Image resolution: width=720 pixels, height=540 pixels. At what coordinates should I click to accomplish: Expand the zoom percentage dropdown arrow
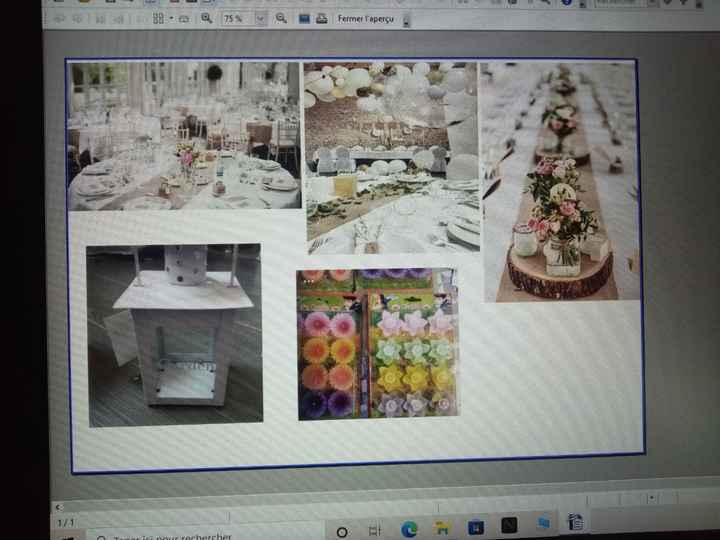coord(261,18)
